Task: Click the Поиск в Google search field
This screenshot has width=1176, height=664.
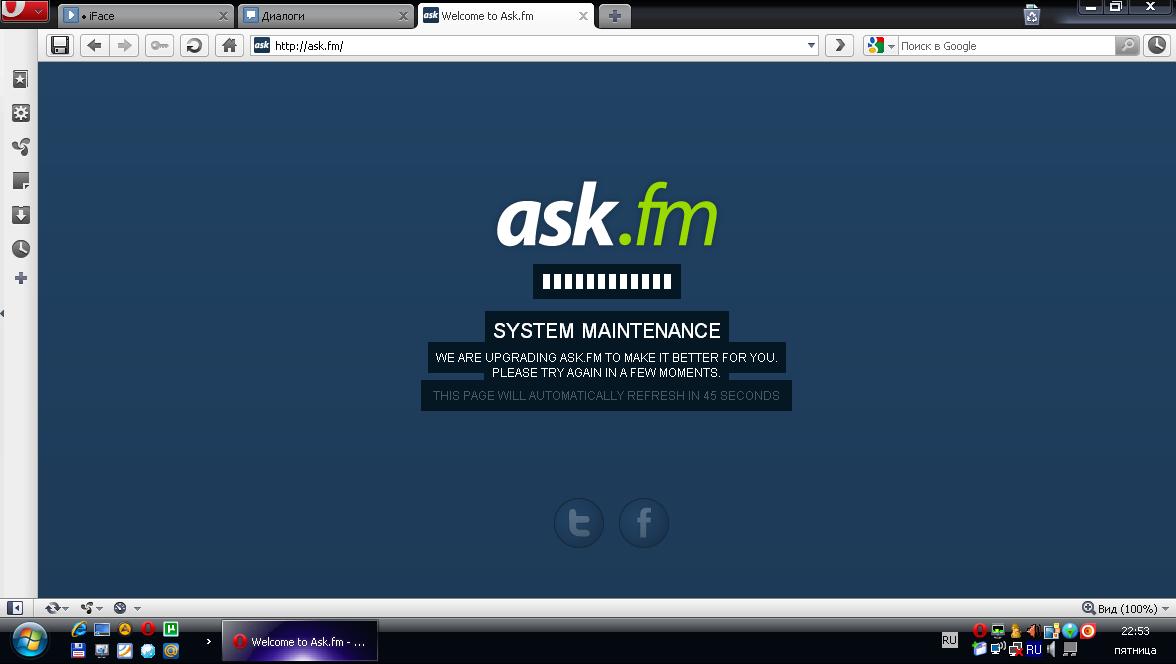Action: 1006,46
